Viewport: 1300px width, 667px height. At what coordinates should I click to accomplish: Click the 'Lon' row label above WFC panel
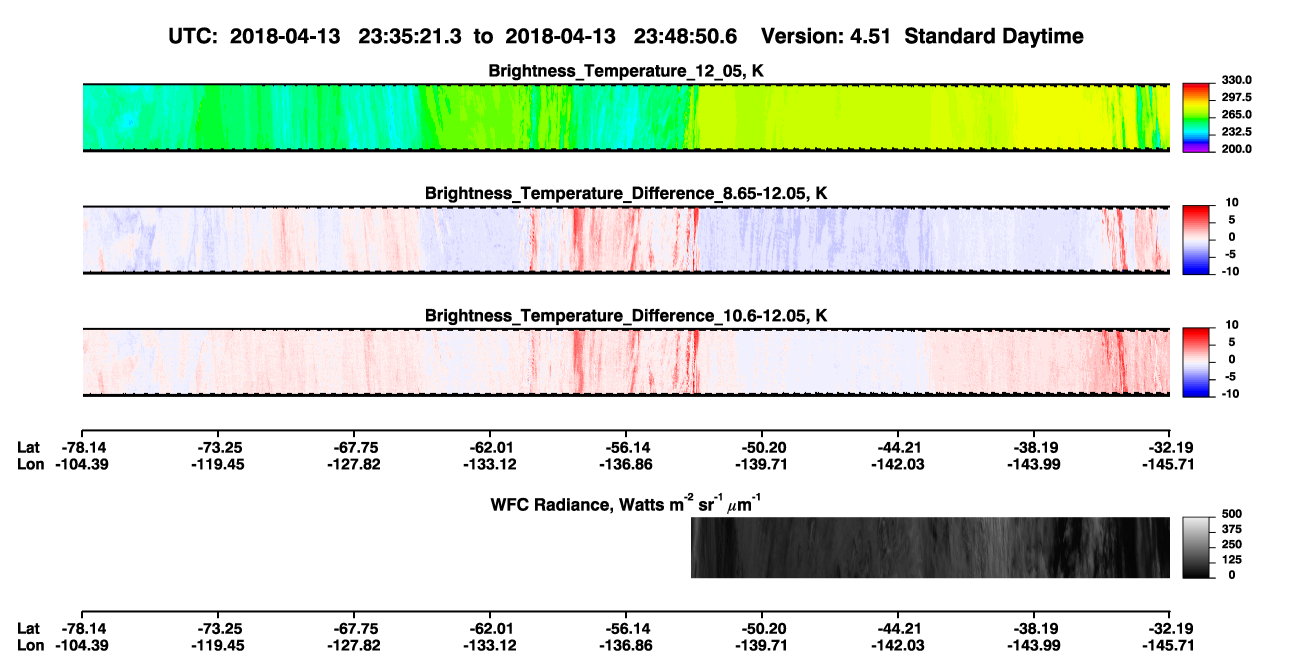(30, 464)
